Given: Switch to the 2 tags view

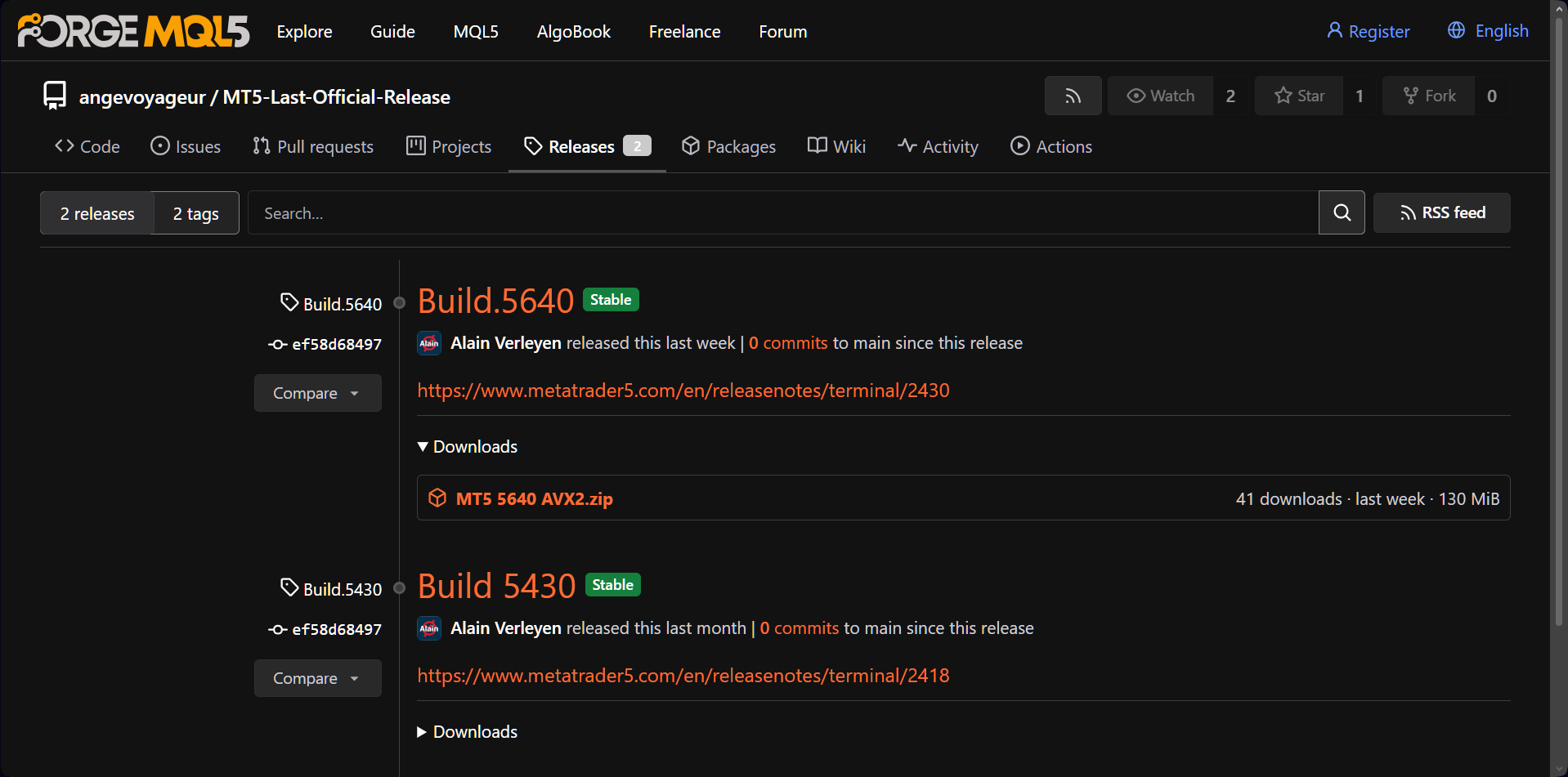Looking at the screenshot, I should point(196,213).
